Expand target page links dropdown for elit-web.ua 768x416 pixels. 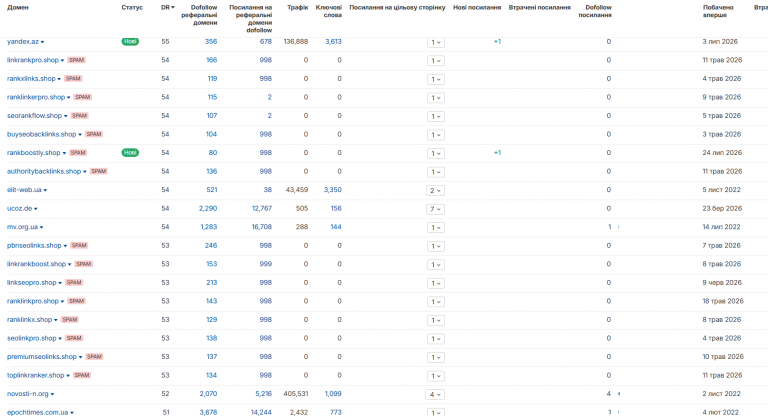[435, 191]
